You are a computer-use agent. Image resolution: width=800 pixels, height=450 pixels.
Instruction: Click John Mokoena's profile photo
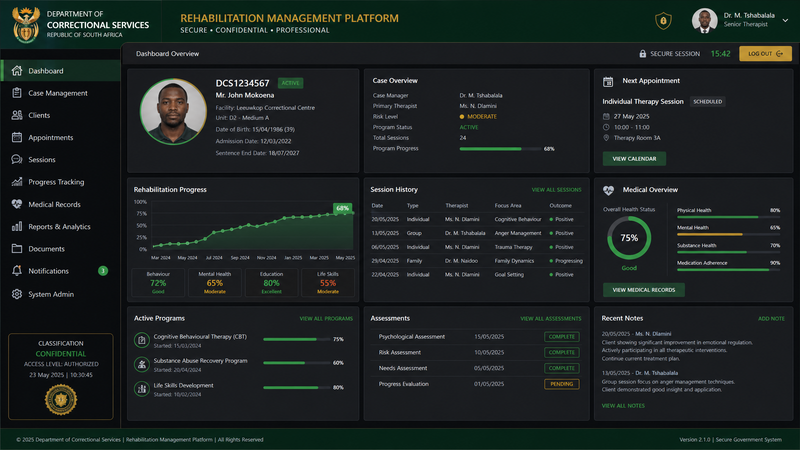click(x=173, y=111)
